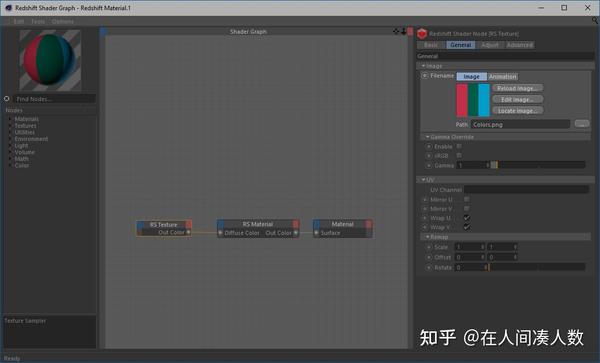Click the material preview sphere thumbnail
Screen dimensions: 600x363
tap(50, 60)
